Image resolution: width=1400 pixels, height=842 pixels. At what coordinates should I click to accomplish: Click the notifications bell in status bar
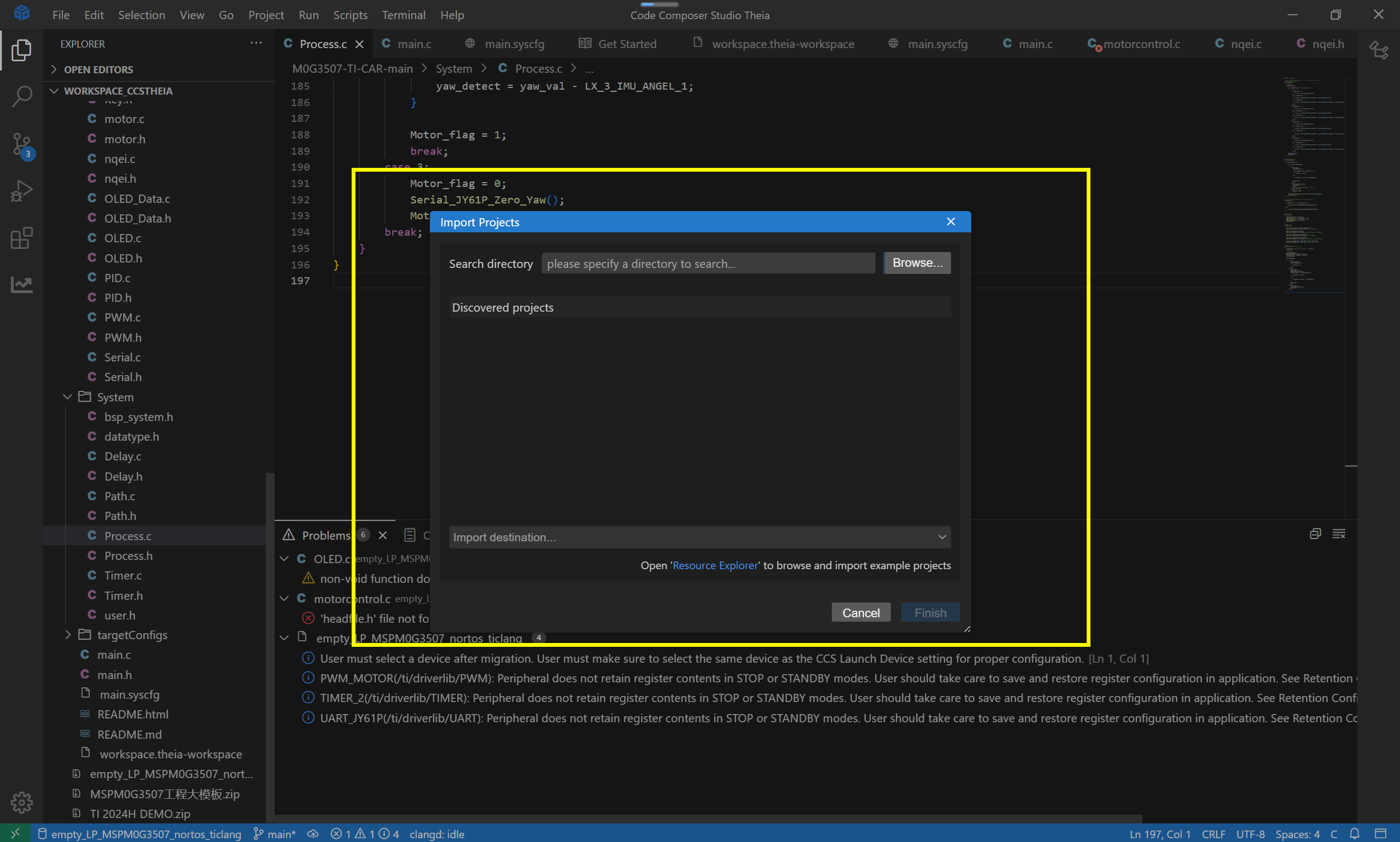(x=1355, y=833)
